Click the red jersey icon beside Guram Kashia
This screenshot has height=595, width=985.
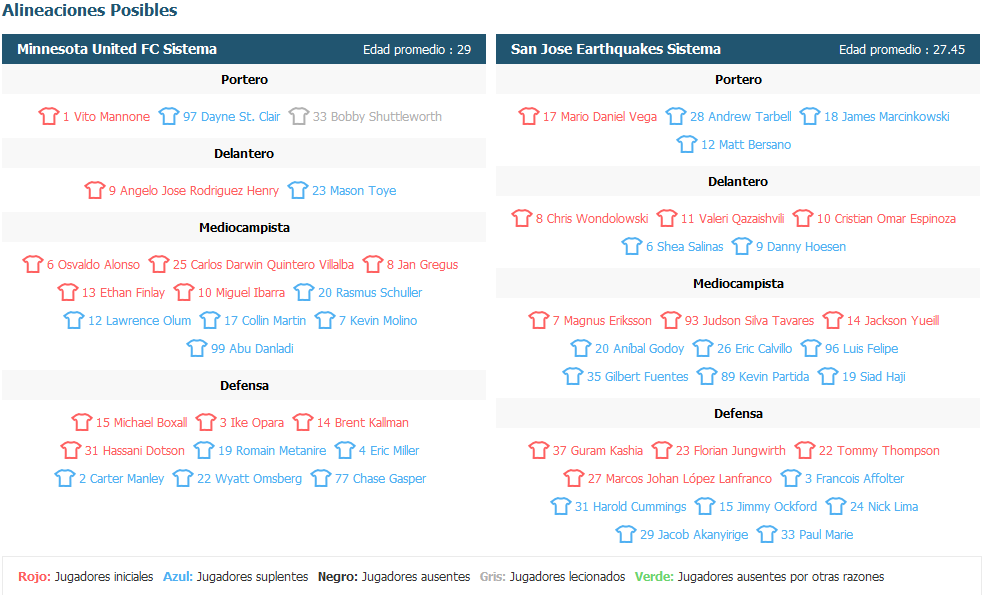pyautogui.click(x=538, y=450)
